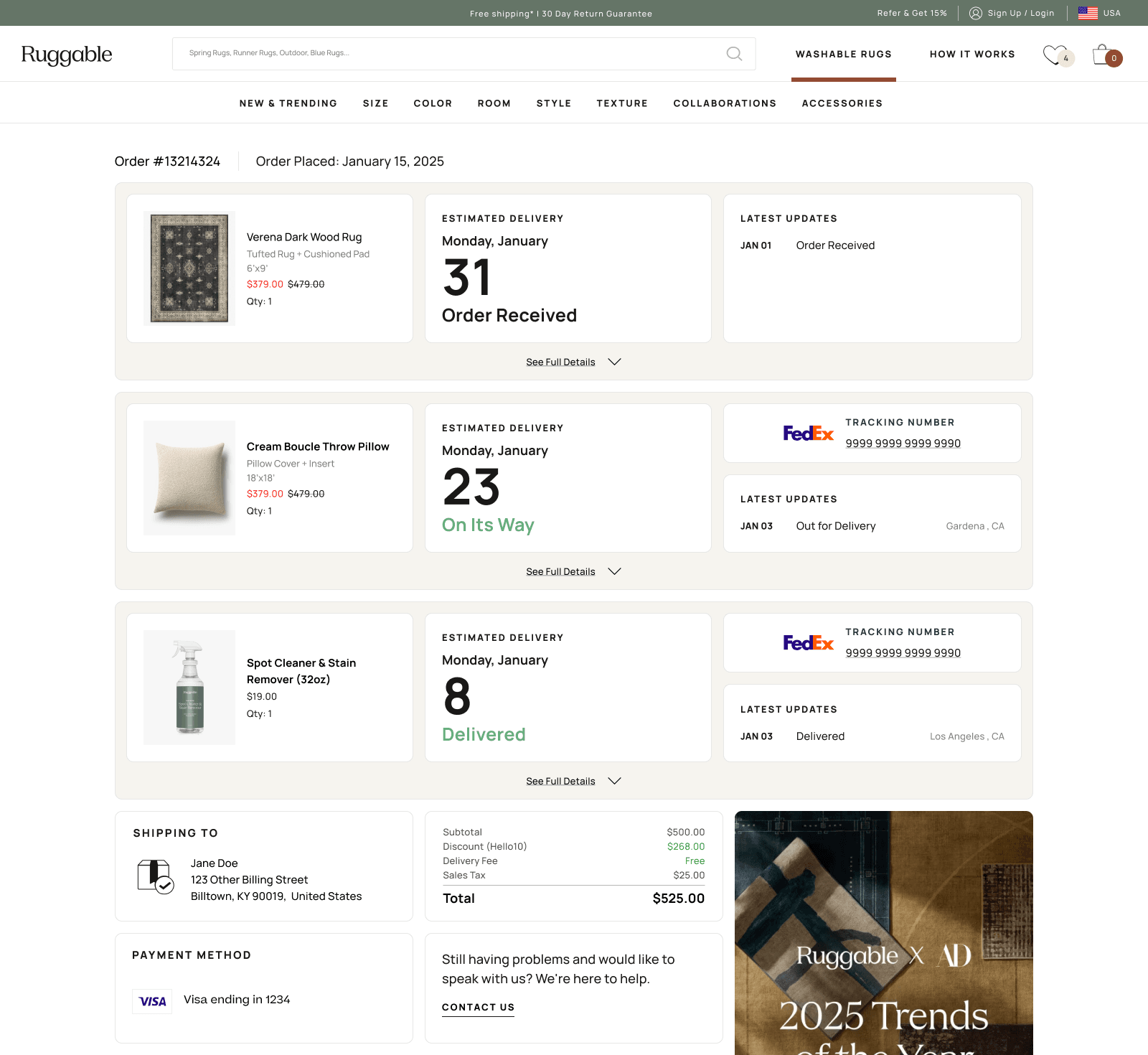Click the Ruggable logo
Screen dimensions: 1148x1055
pyautogui.click(x=67, y=55)
